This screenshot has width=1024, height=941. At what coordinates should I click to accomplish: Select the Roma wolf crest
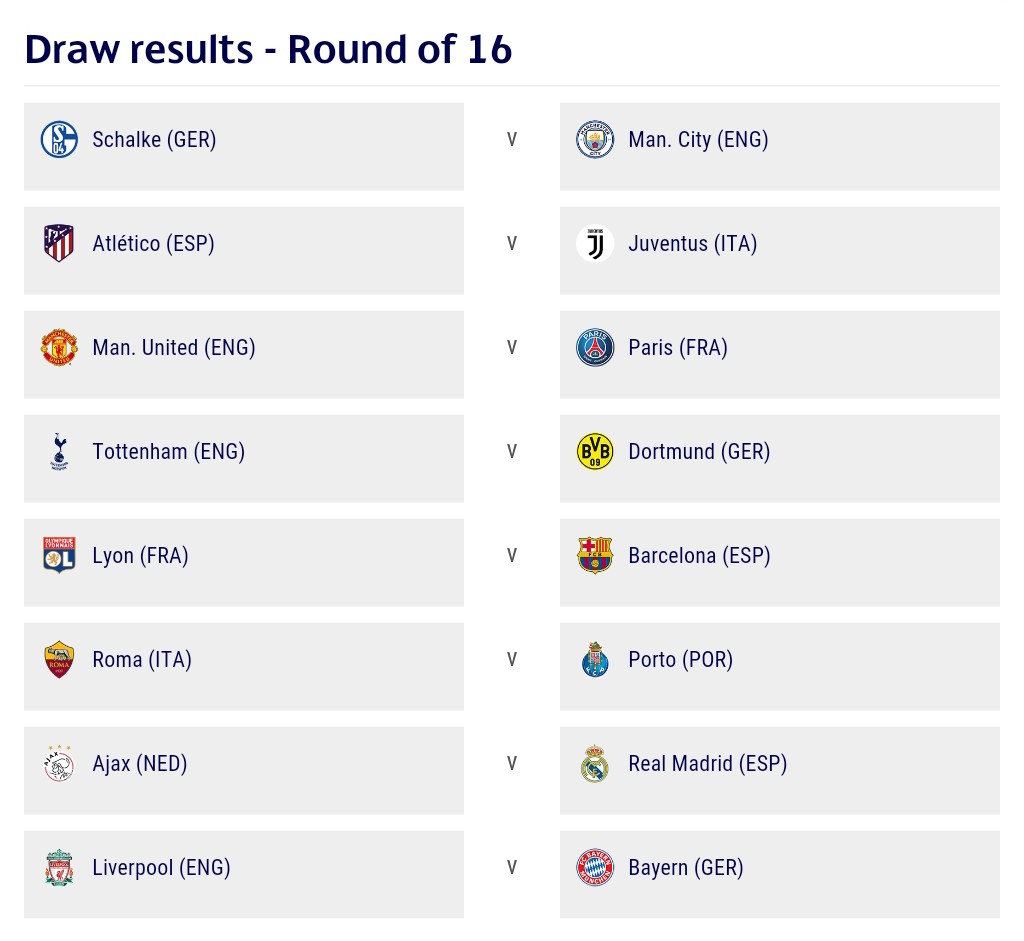pyautogui.click(x=59, y=660)
